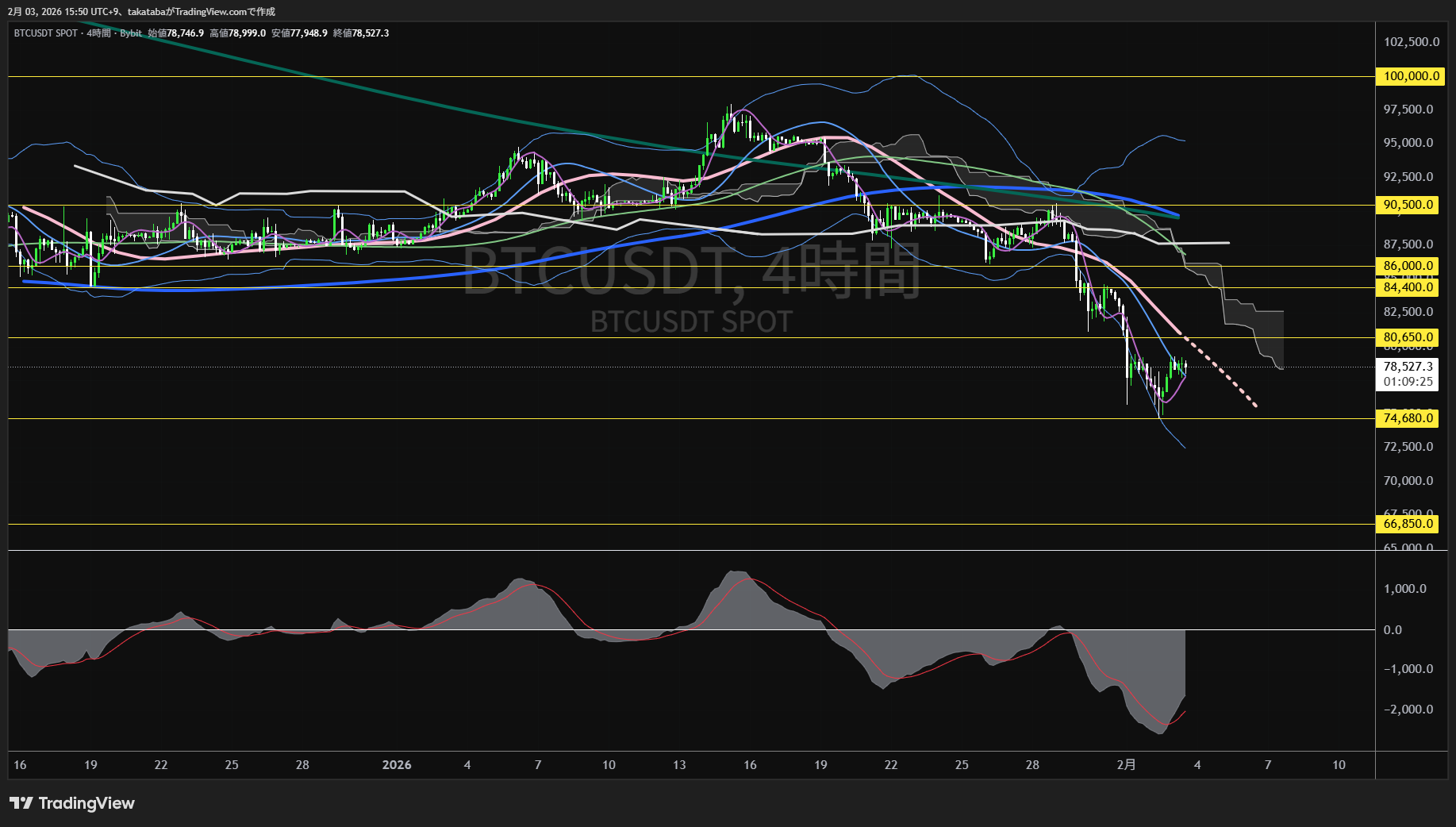Click the 01:09:25 candle countdown timer

[1408, 382]
